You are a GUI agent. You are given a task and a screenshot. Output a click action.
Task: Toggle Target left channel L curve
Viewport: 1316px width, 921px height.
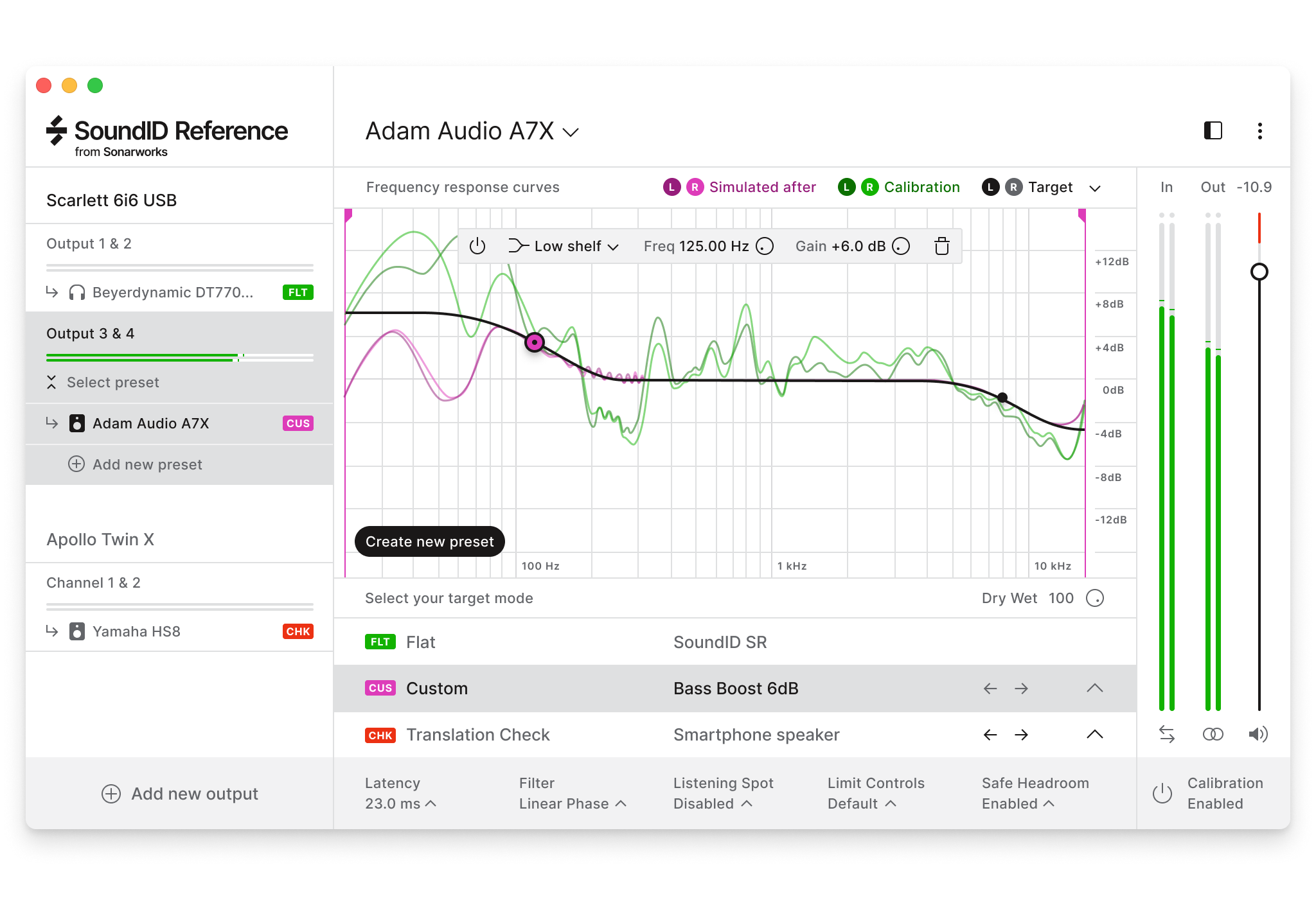[990, 187]
